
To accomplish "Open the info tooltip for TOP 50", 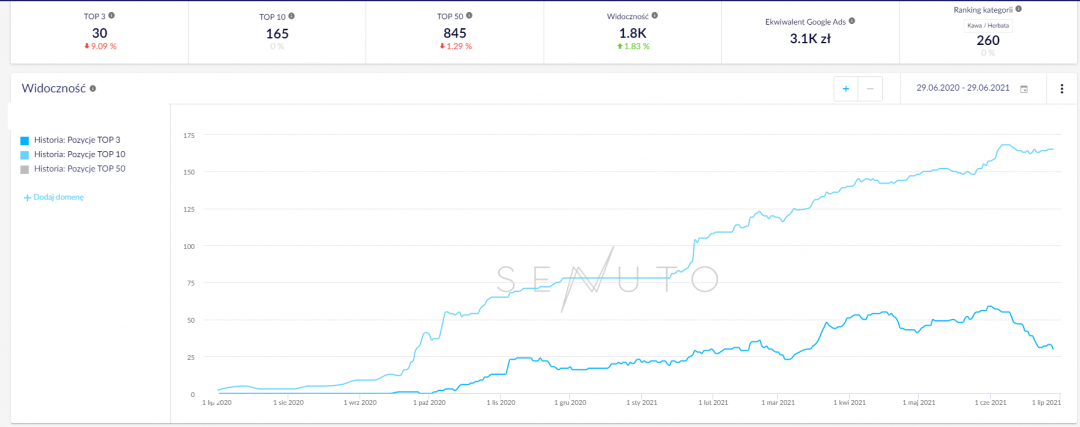I will point(470,16).
